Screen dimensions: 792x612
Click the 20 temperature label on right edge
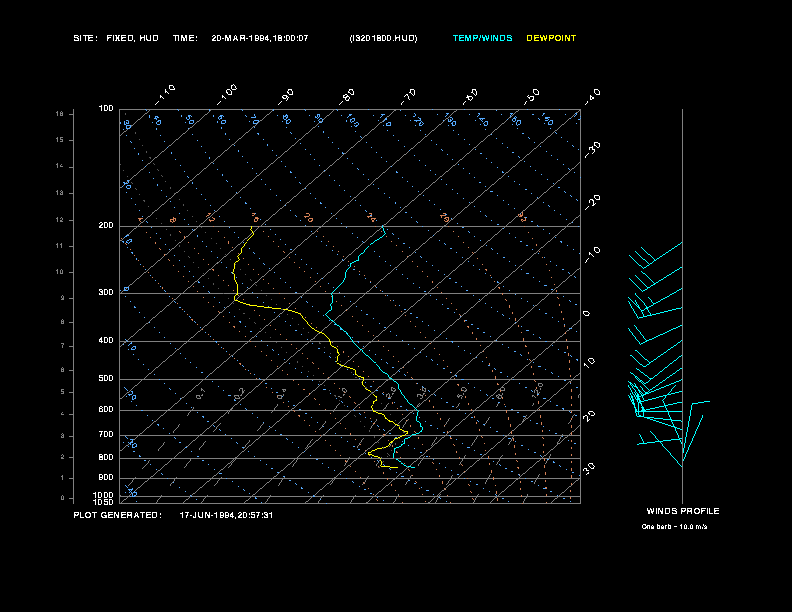tap(589, 416)
